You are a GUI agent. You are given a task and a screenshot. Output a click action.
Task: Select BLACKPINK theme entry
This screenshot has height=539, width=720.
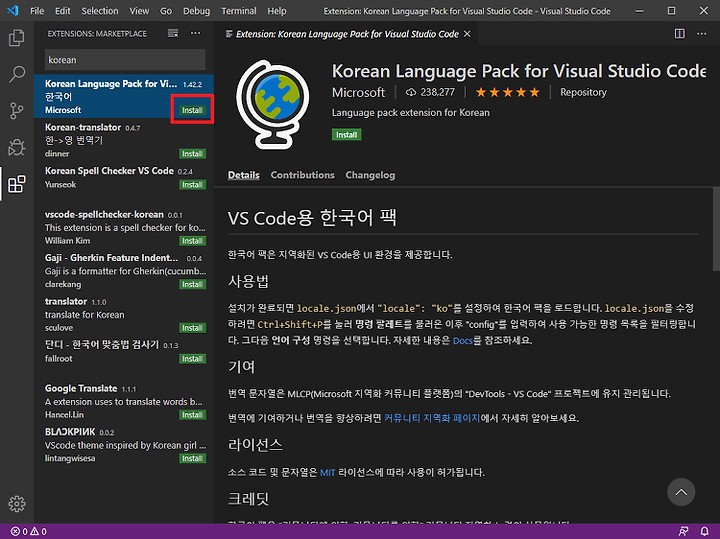[x=124, y=444]
